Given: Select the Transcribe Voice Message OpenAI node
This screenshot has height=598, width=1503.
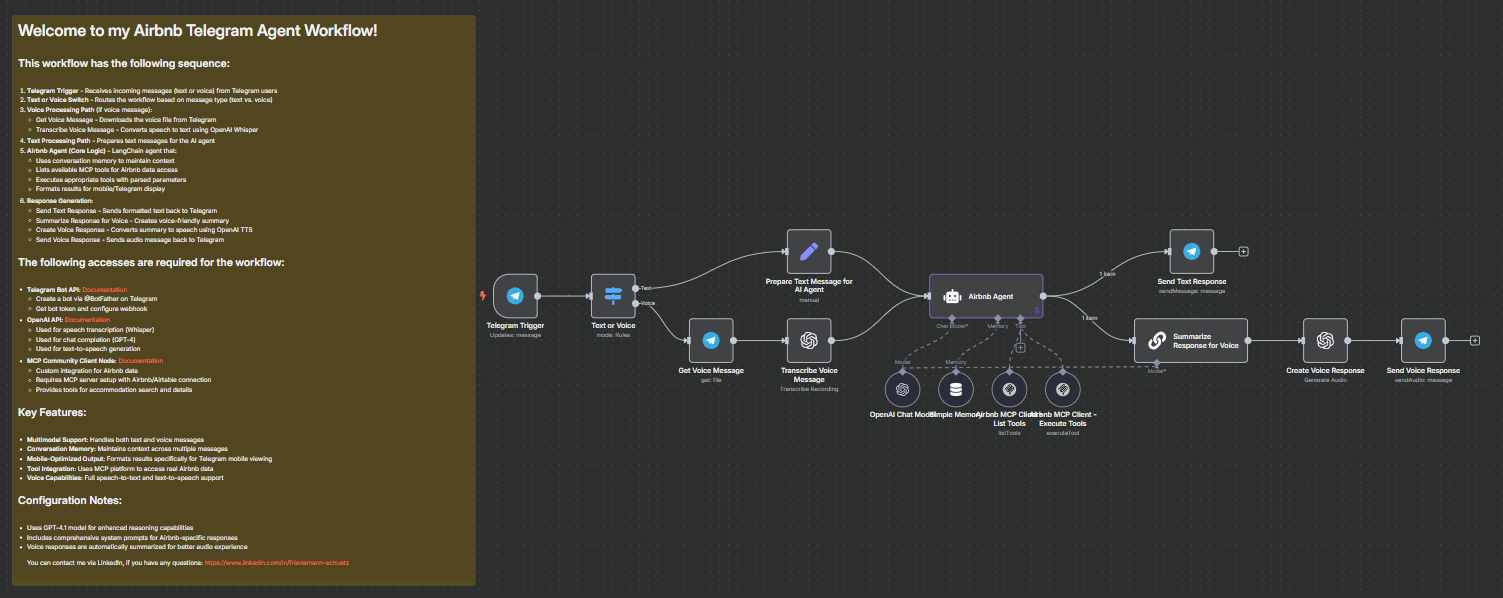Looking at the screenshot, I should point(809,341).
